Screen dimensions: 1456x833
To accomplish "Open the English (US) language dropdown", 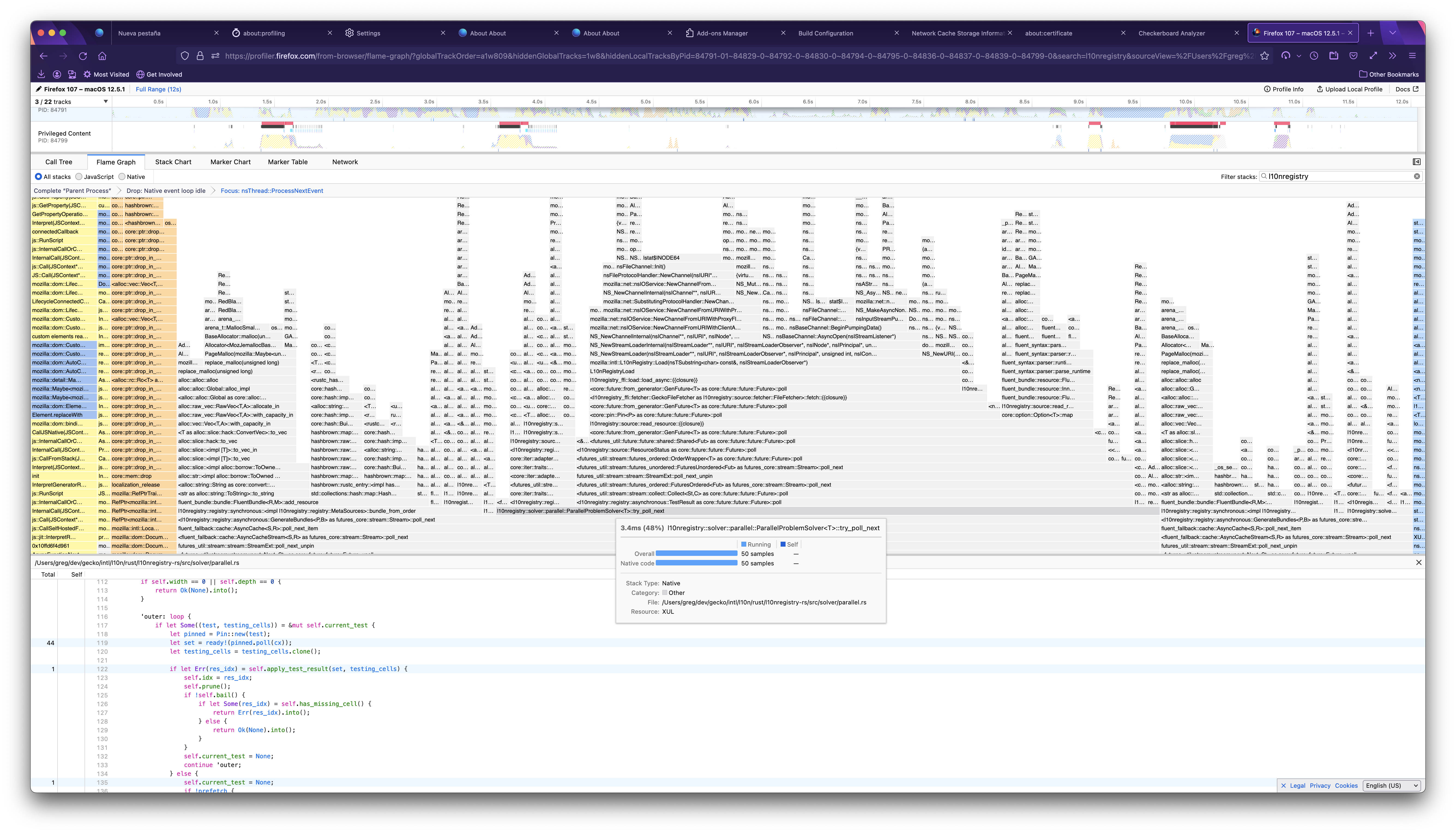I will point(1391,786).
